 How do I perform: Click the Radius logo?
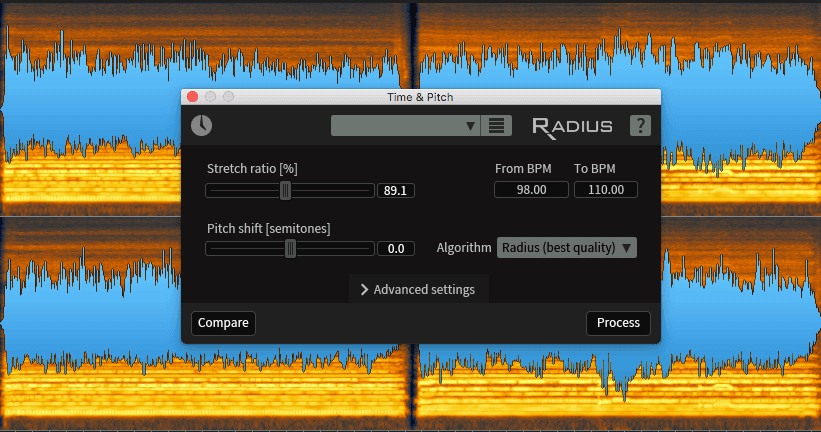(572, 127)
